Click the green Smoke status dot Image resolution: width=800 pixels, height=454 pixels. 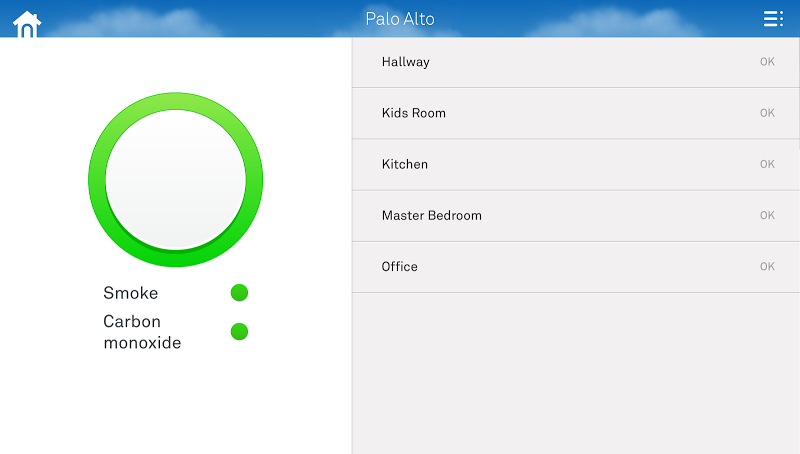click(x=239, y=293)
